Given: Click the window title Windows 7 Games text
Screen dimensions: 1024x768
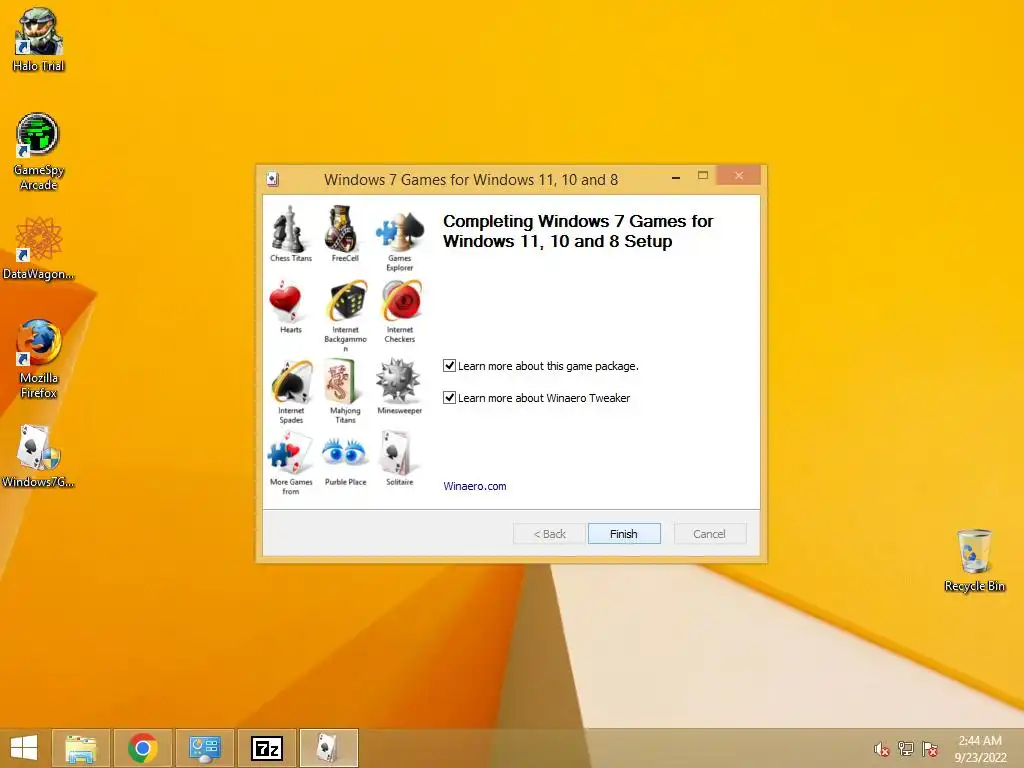Looking at the screenshot, I should coord(471,180).
